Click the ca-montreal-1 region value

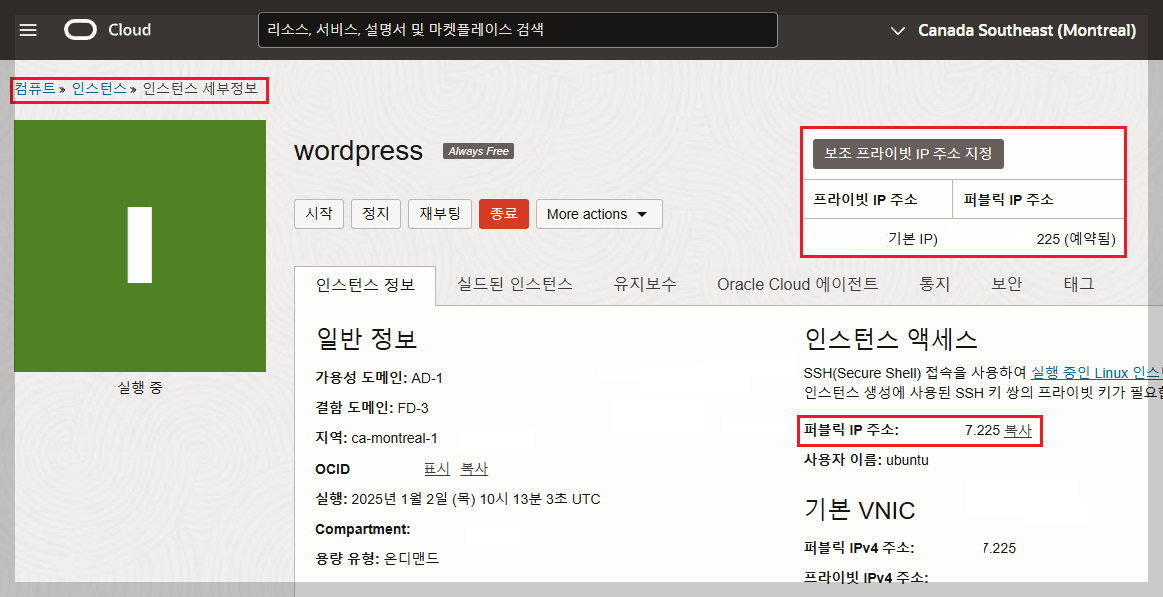tap(395, 438)
